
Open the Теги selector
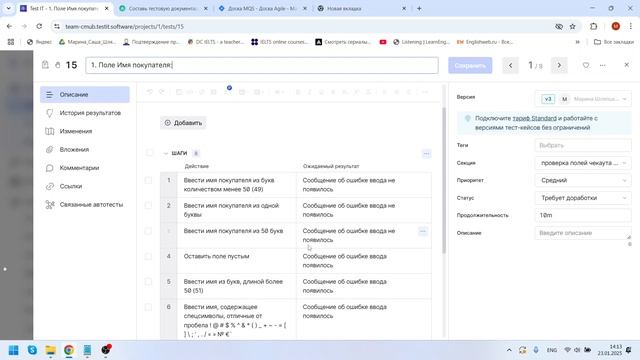point(583,145)
